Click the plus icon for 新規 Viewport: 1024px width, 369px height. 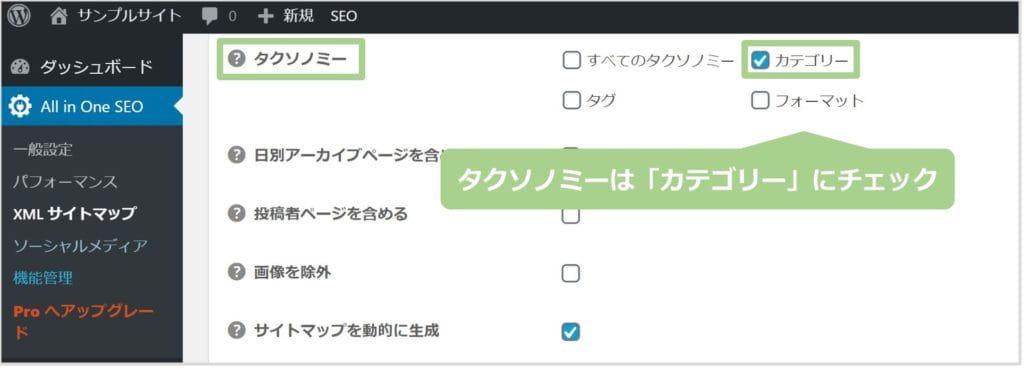[265, 17]
